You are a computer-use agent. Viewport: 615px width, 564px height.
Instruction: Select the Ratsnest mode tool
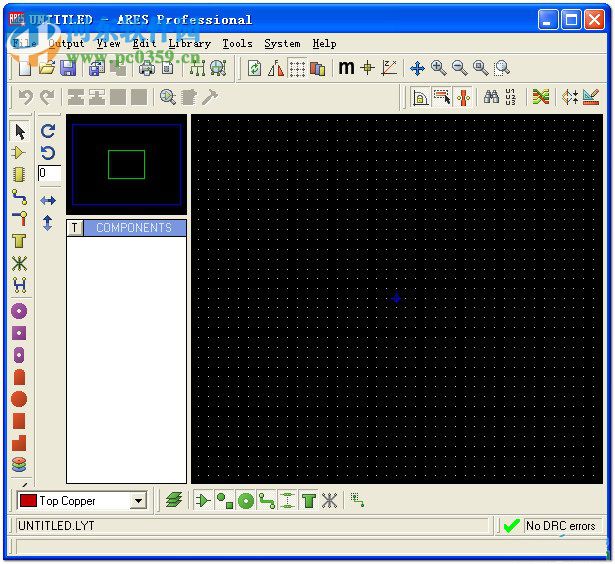coord(19,263)
